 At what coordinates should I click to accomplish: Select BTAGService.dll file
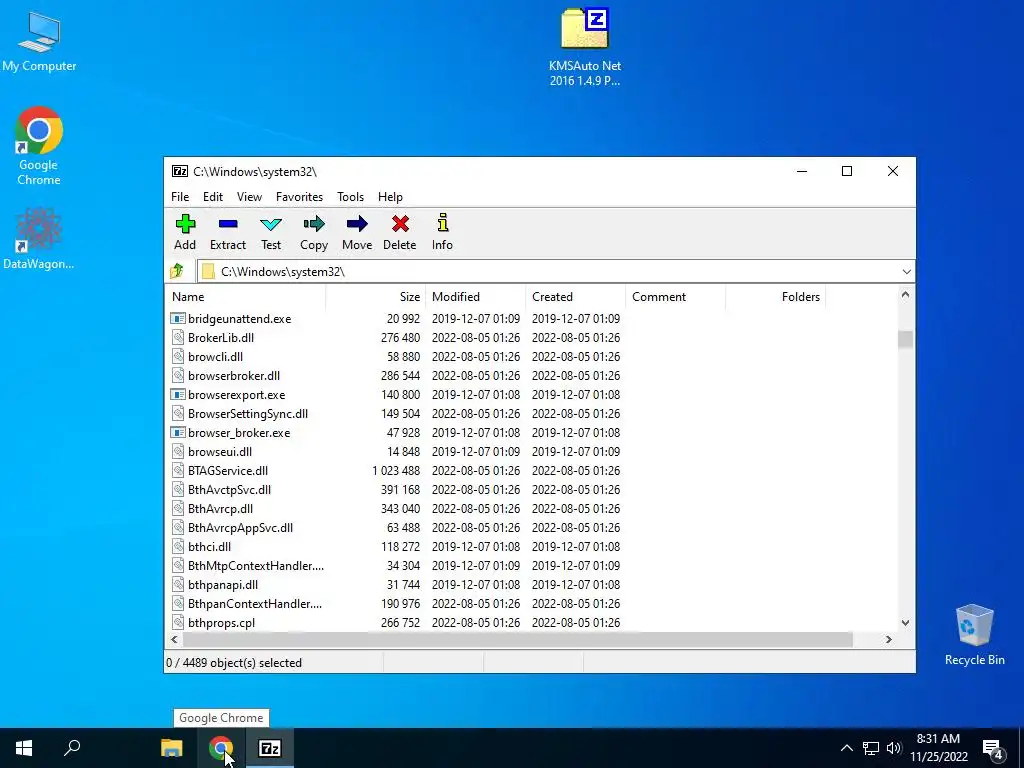pyautogui.click(x=228, y=470)
